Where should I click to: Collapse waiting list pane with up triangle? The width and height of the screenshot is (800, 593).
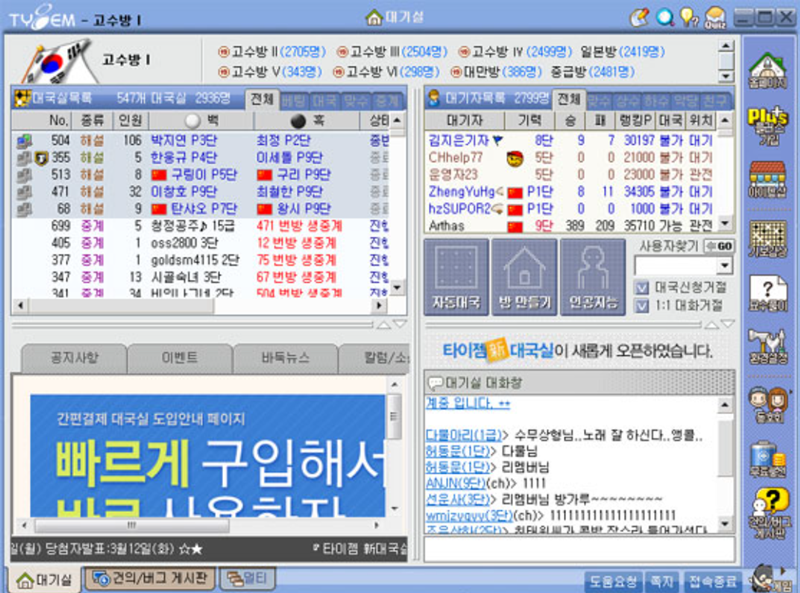click(x=711, y=325)
